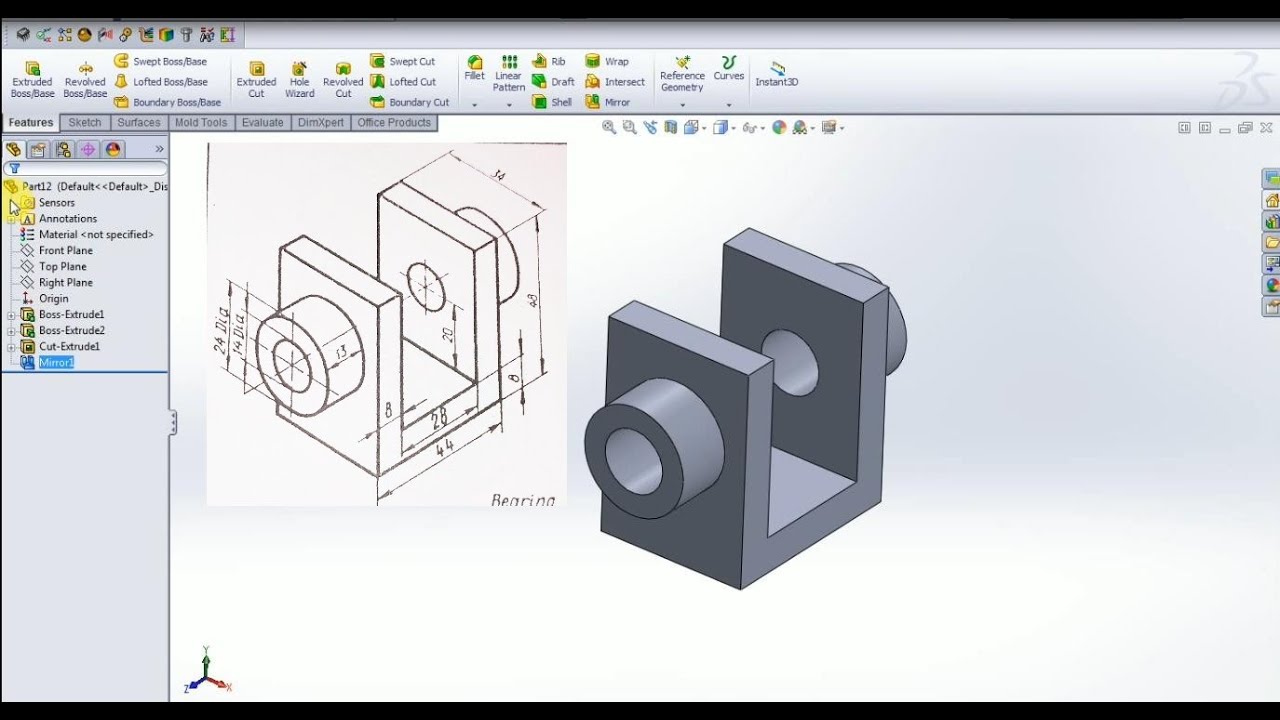Open the Office Products tab
This screenshot has width=1280, height=720.
click(394, 123)
